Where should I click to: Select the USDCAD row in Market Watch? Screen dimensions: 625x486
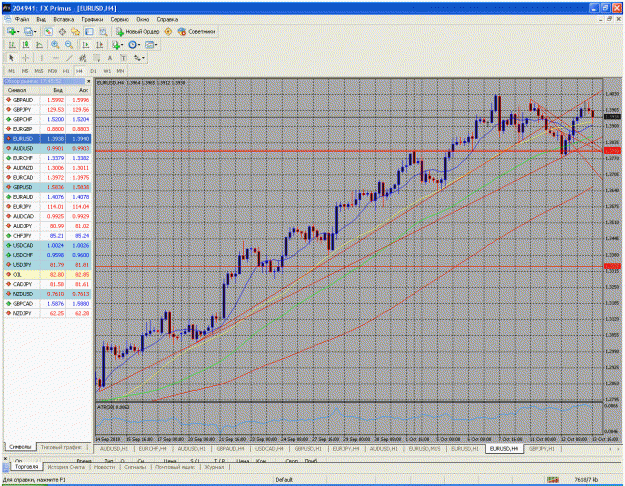click(47, 245)
